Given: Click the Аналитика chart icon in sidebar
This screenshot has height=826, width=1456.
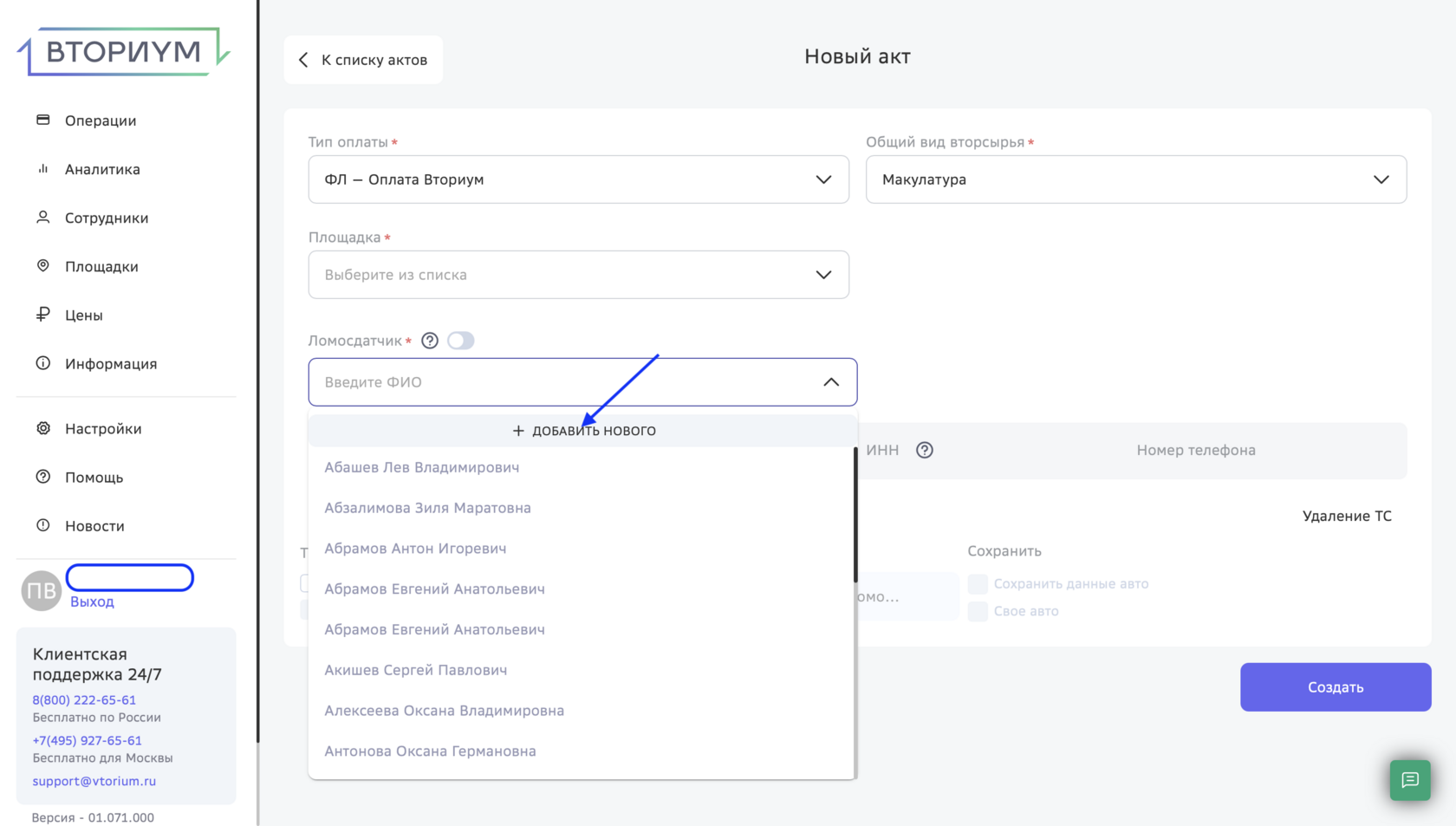Looking at the screenshot, I should tap(43, 169).
